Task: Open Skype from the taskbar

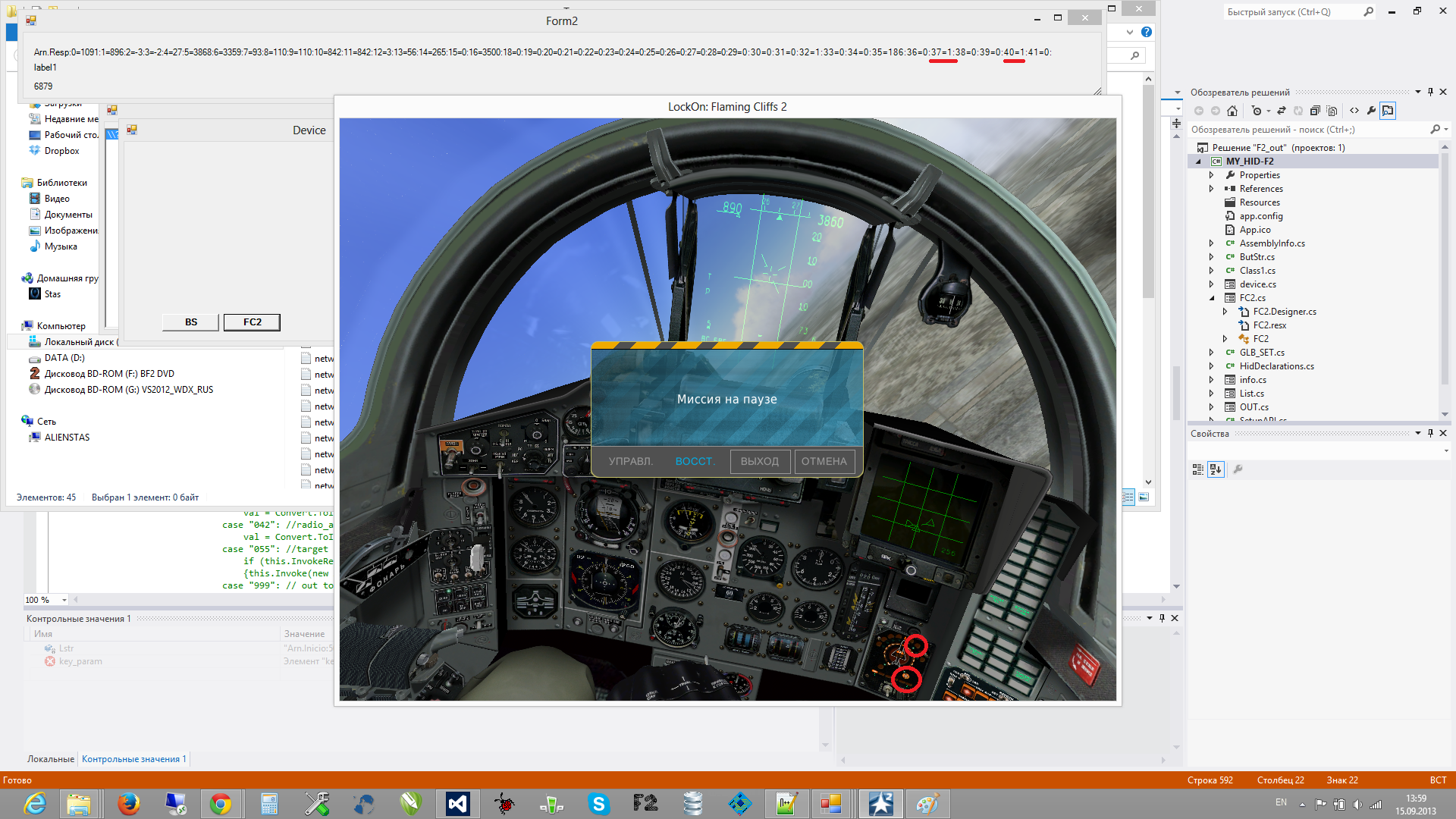Action: (x=598, y=803)
